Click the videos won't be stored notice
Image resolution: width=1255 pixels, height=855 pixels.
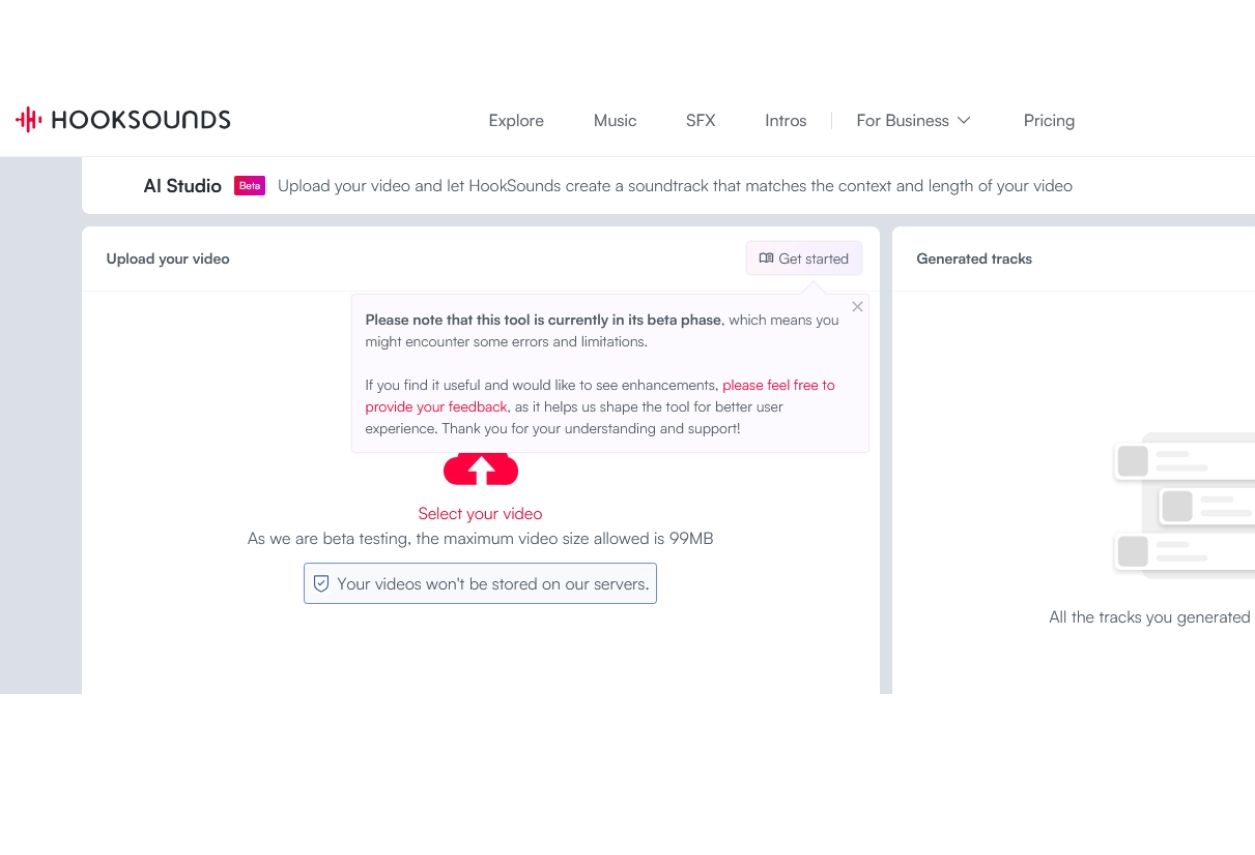492,584
